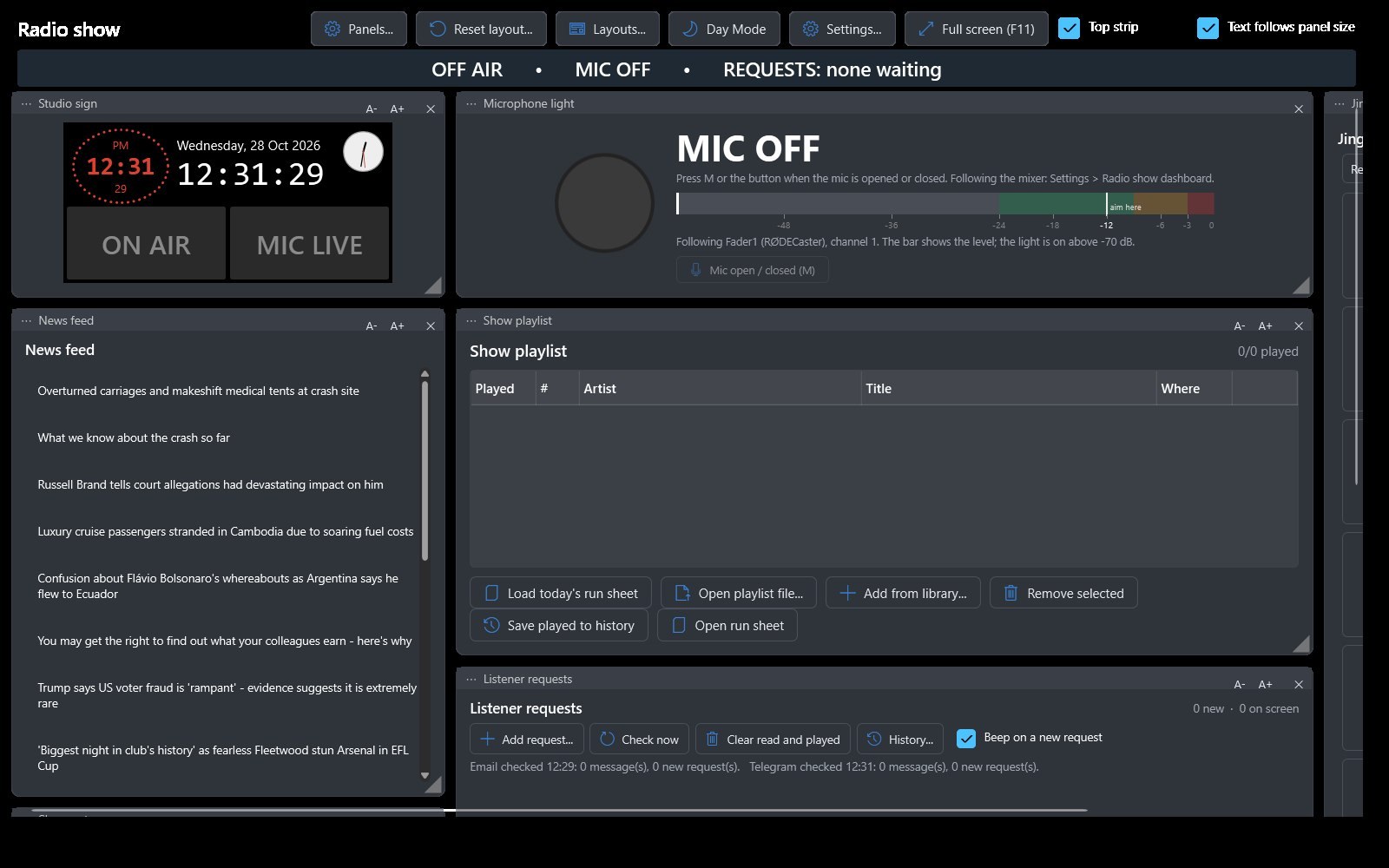This screenshot has width=1389, height=868.
Task: Click Check now button
Action: click(640, 740)
